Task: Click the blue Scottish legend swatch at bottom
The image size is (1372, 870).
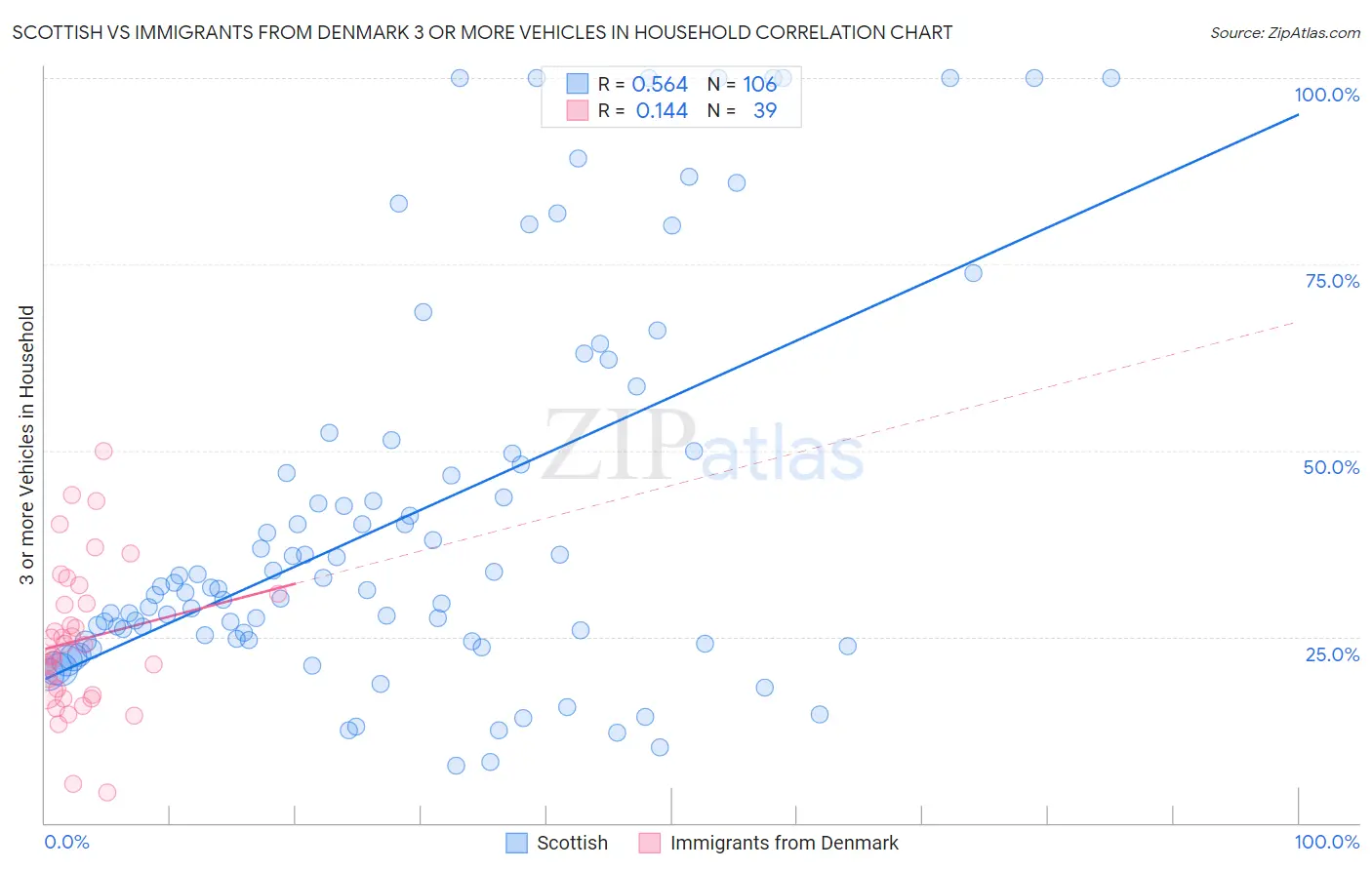Action: tap(516, 843)
